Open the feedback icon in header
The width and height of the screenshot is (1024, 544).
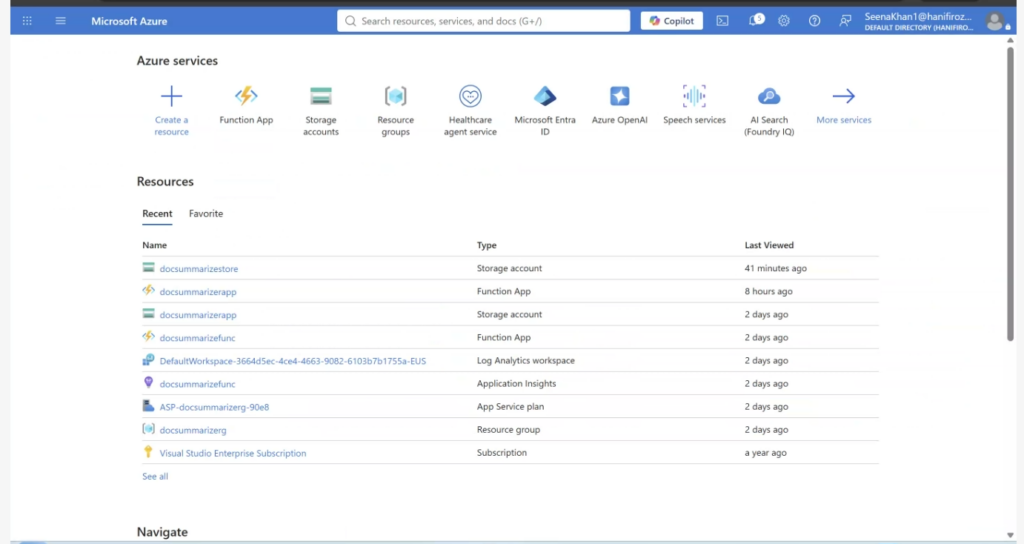[x=845, y=21]
